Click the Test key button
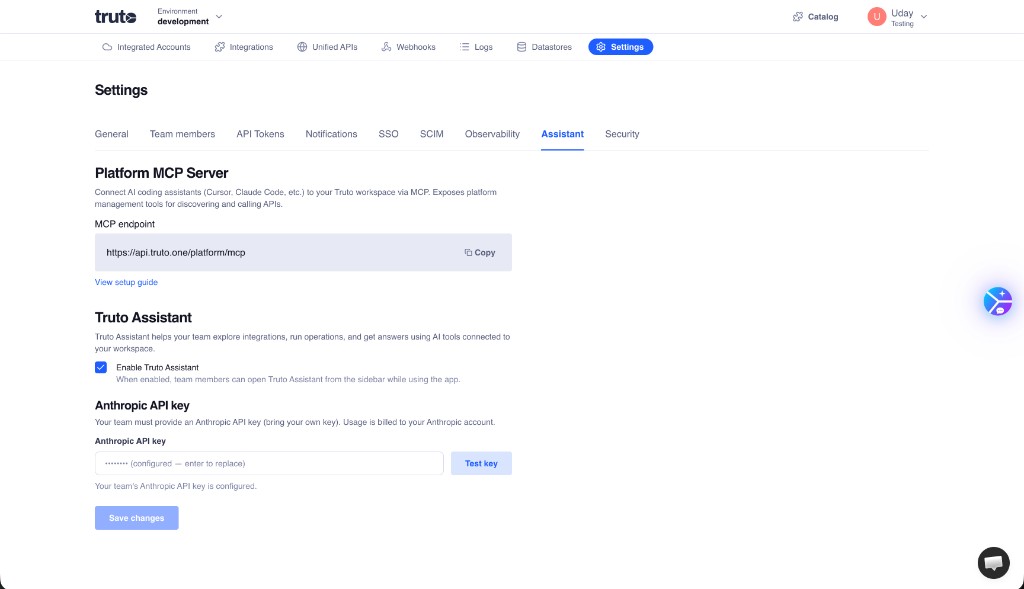This screenshot has height=589, width=1024. [x=481, y=464]
